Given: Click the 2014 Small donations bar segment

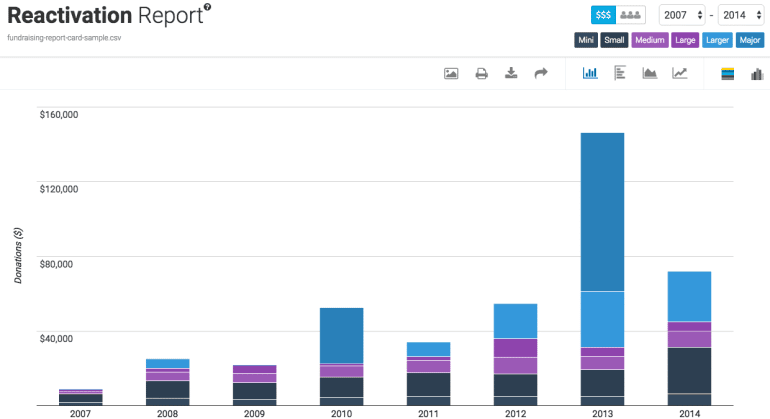Looking at the screenshot, I should coord(689,370).
